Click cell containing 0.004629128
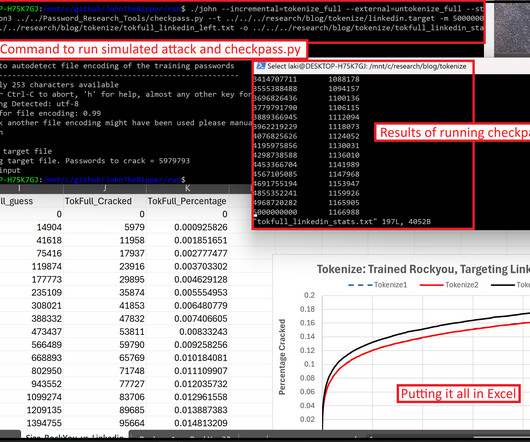530x442 pixels. click(188, 279)
